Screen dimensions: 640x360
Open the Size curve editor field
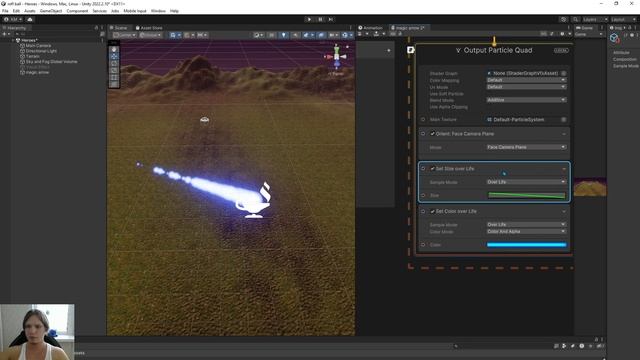pyautogui.click(x=527, y=196)
